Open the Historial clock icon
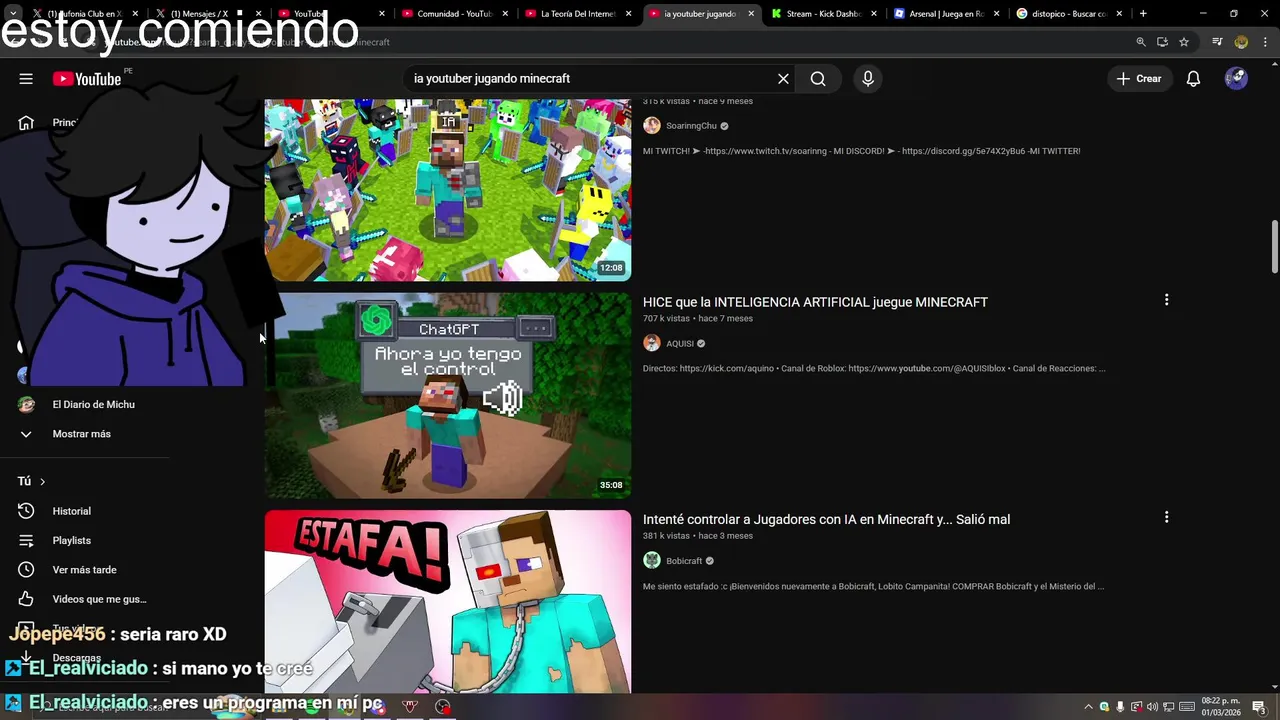The width and height of the screenshot is (1280, 720). (26, 511)
